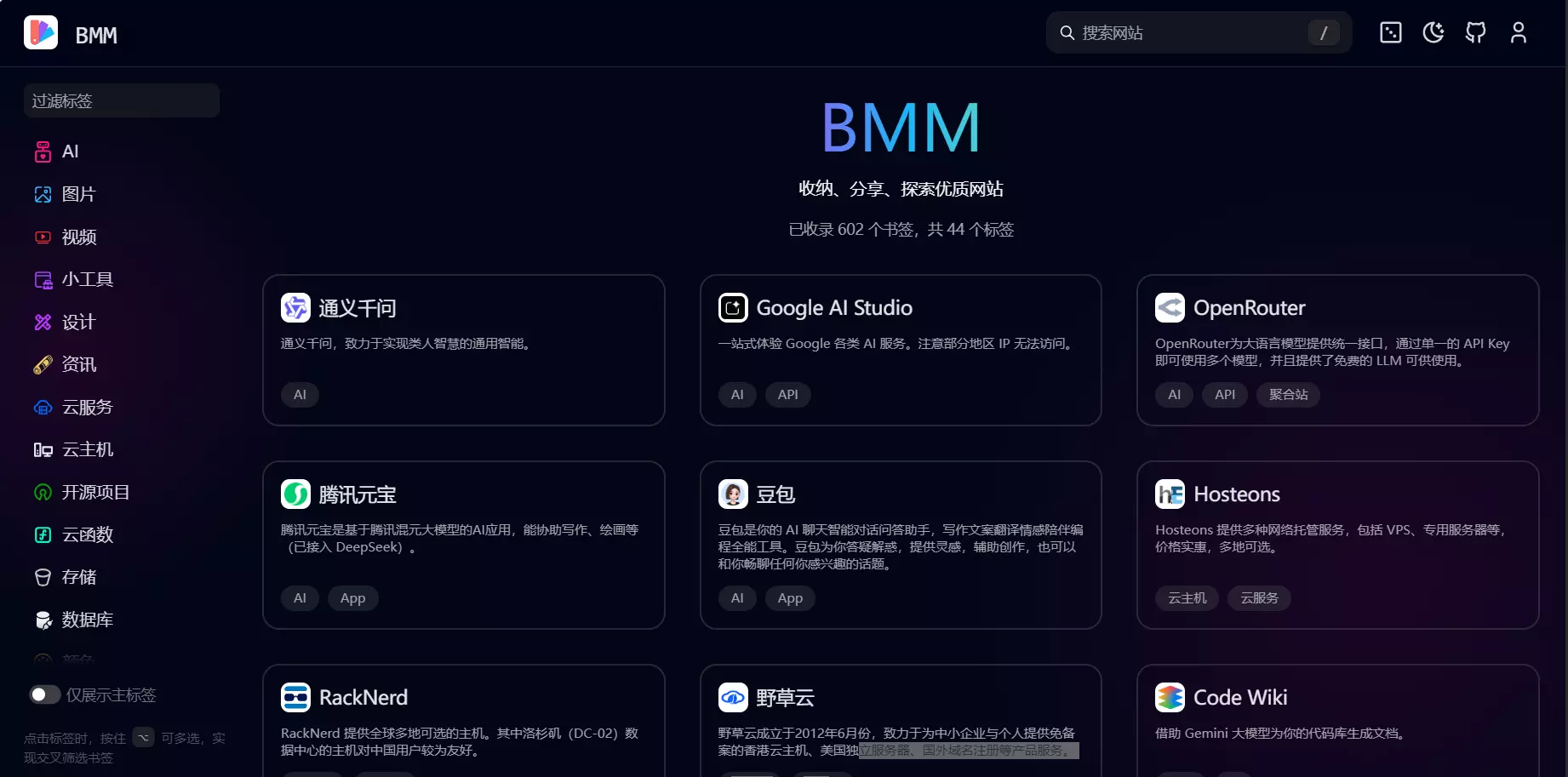Toggle dark mode using the moon icon
The height and width of the screenshot is (777, 1568).
(1433, 32)
